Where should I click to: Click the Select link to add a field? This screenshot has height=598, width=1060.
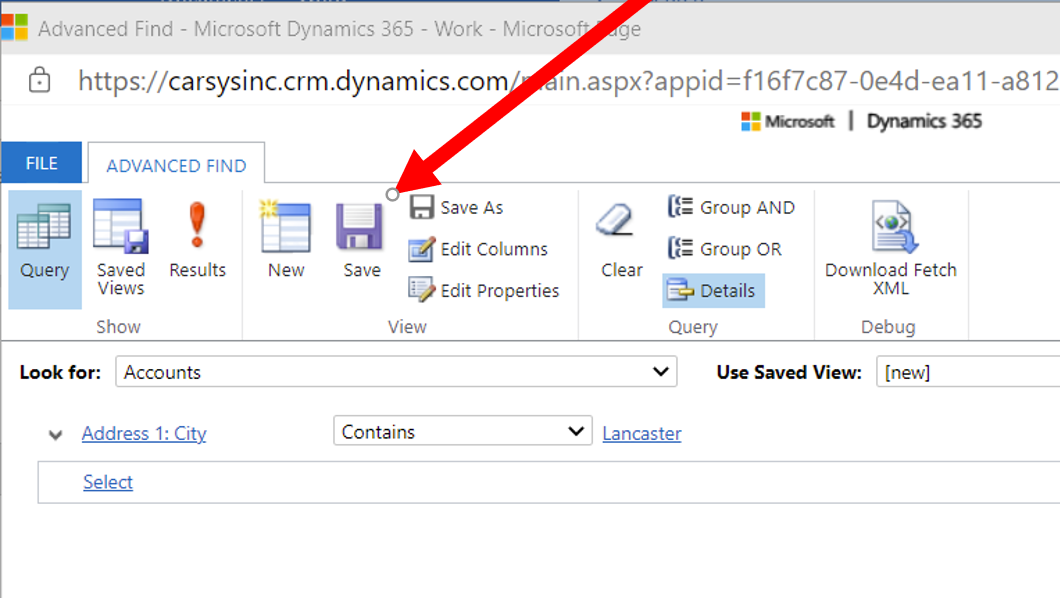[108, 482]
